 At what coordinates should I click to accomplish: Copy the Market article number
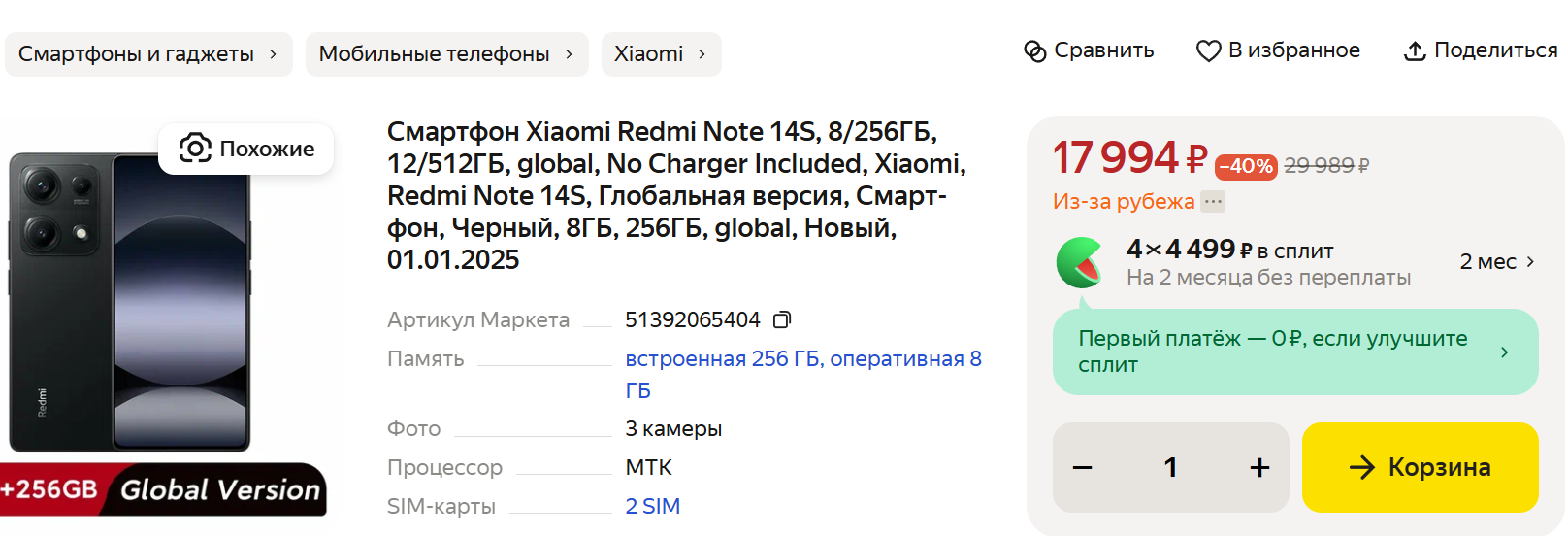(782, 319)
